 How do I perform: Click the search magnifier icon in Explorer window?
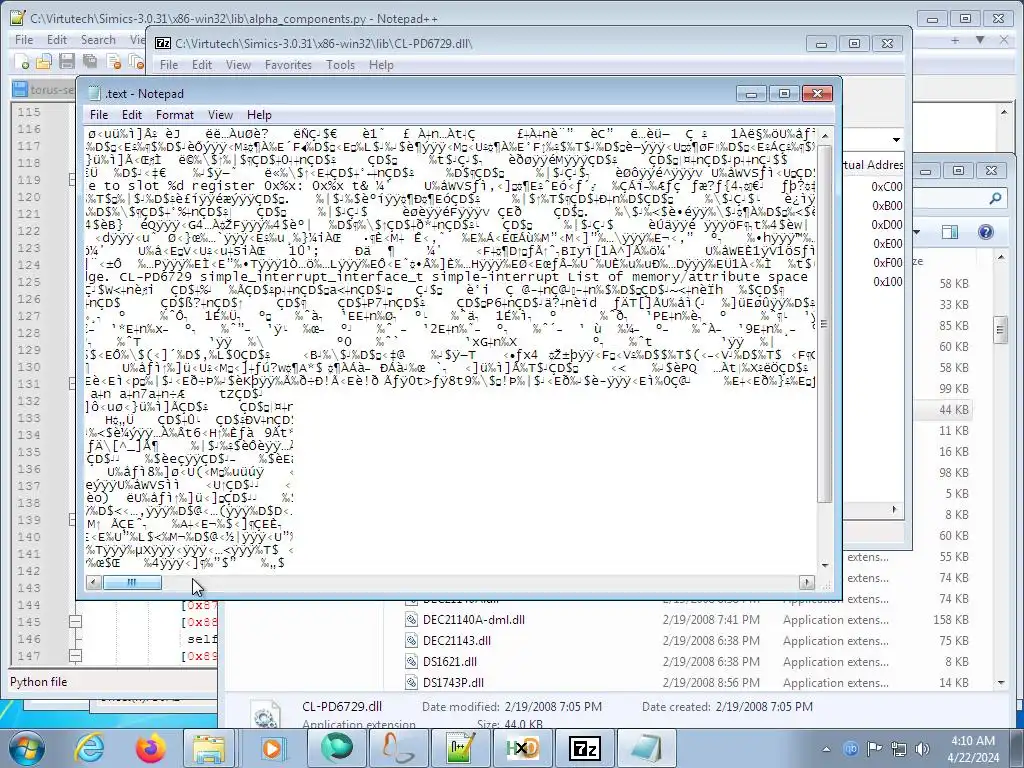pos(995,198)
